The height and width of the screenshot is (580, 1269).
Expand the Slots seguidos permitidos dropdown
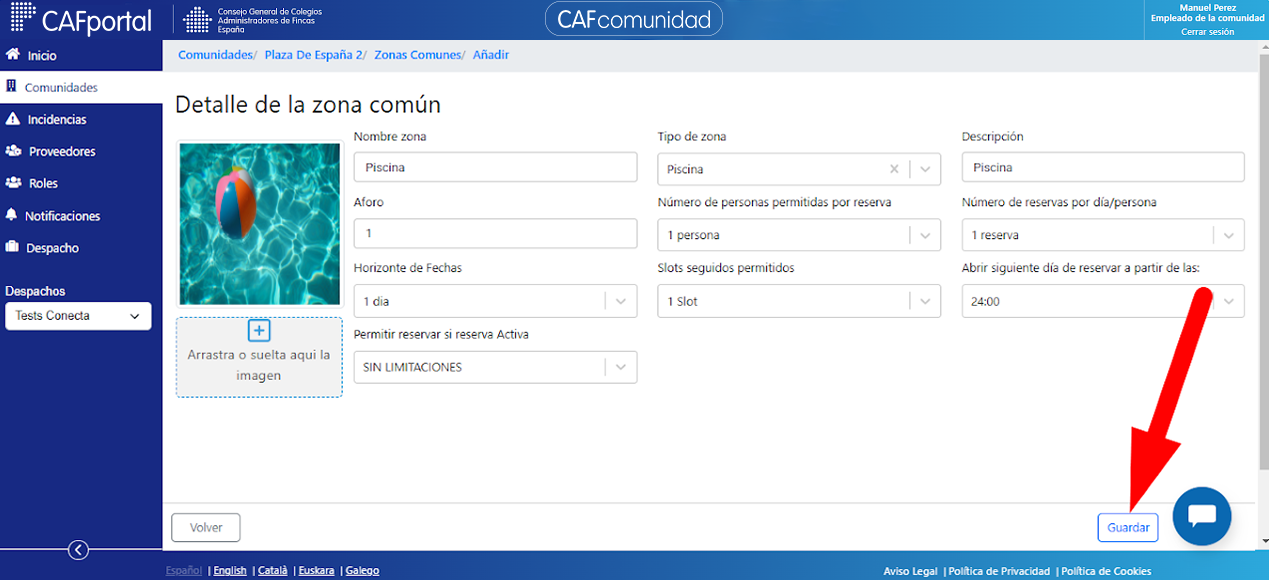point(925,301)
